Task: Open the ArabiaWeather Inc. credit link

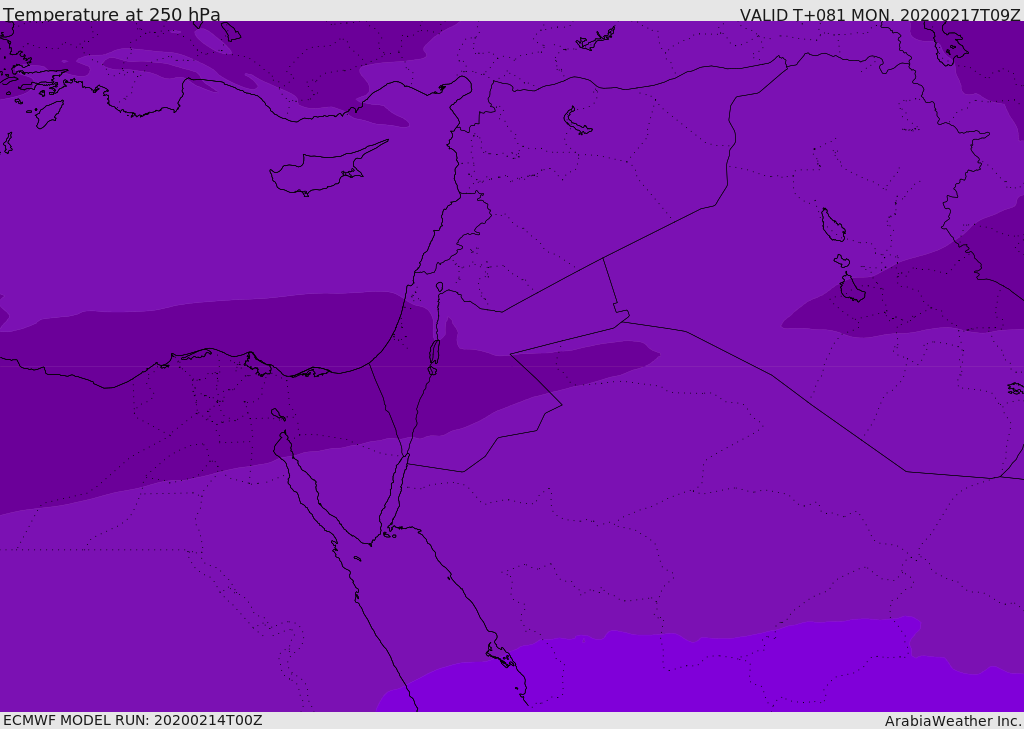Action: click(x=953, y=721)
